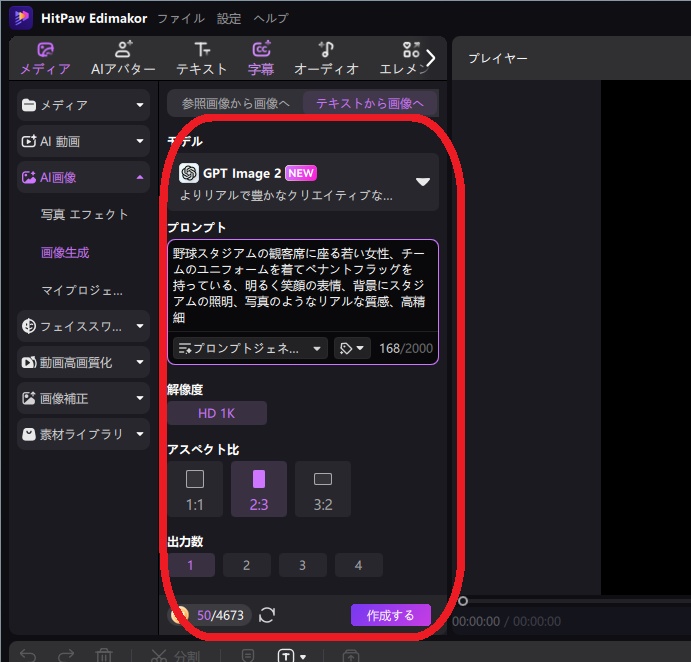Click the player progress slider handle

463,601
